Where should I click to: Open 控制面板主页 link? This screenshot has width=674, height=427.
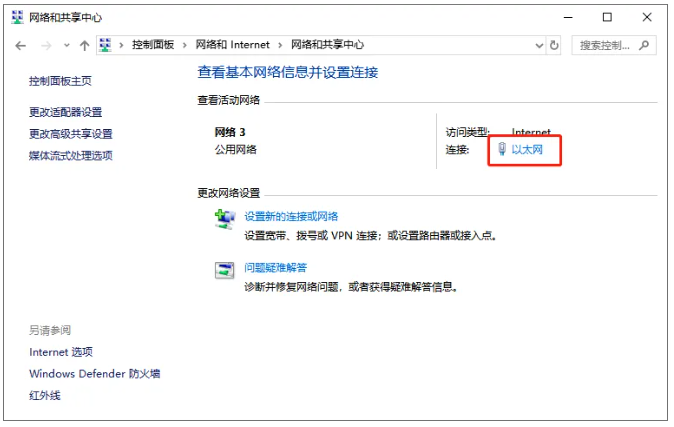(60, 81)
